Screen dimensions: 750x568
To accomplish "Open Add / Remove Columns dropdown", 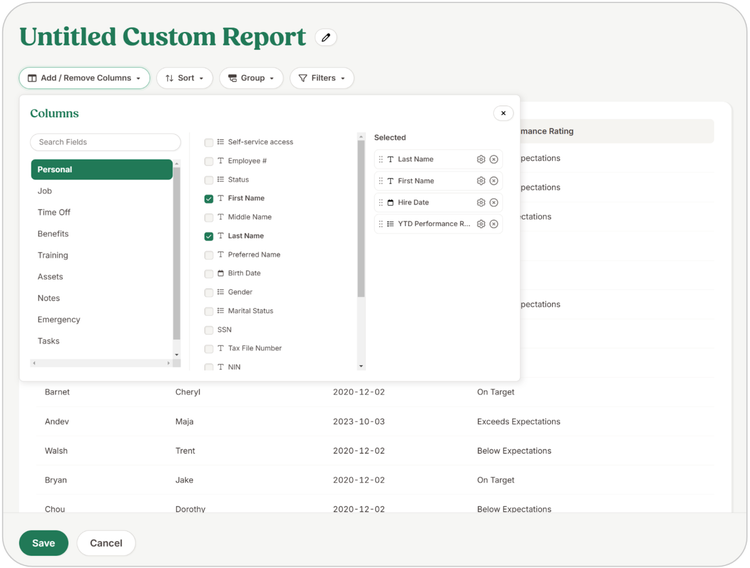I will [x=84, y=78].
